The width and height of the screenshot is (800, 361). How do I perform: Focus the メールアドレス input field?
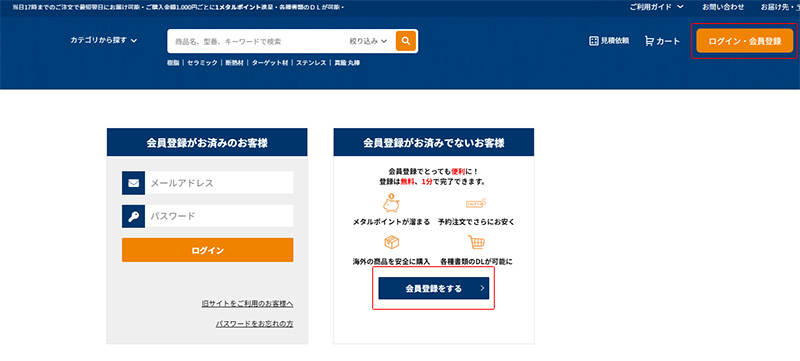219,183
